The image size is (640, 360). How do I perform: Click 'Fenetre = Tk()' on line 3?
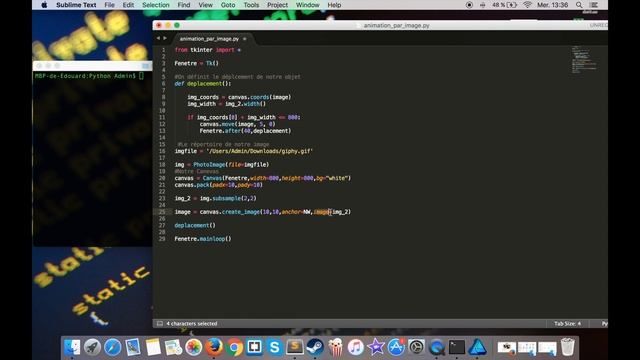[x=196, y=63]
